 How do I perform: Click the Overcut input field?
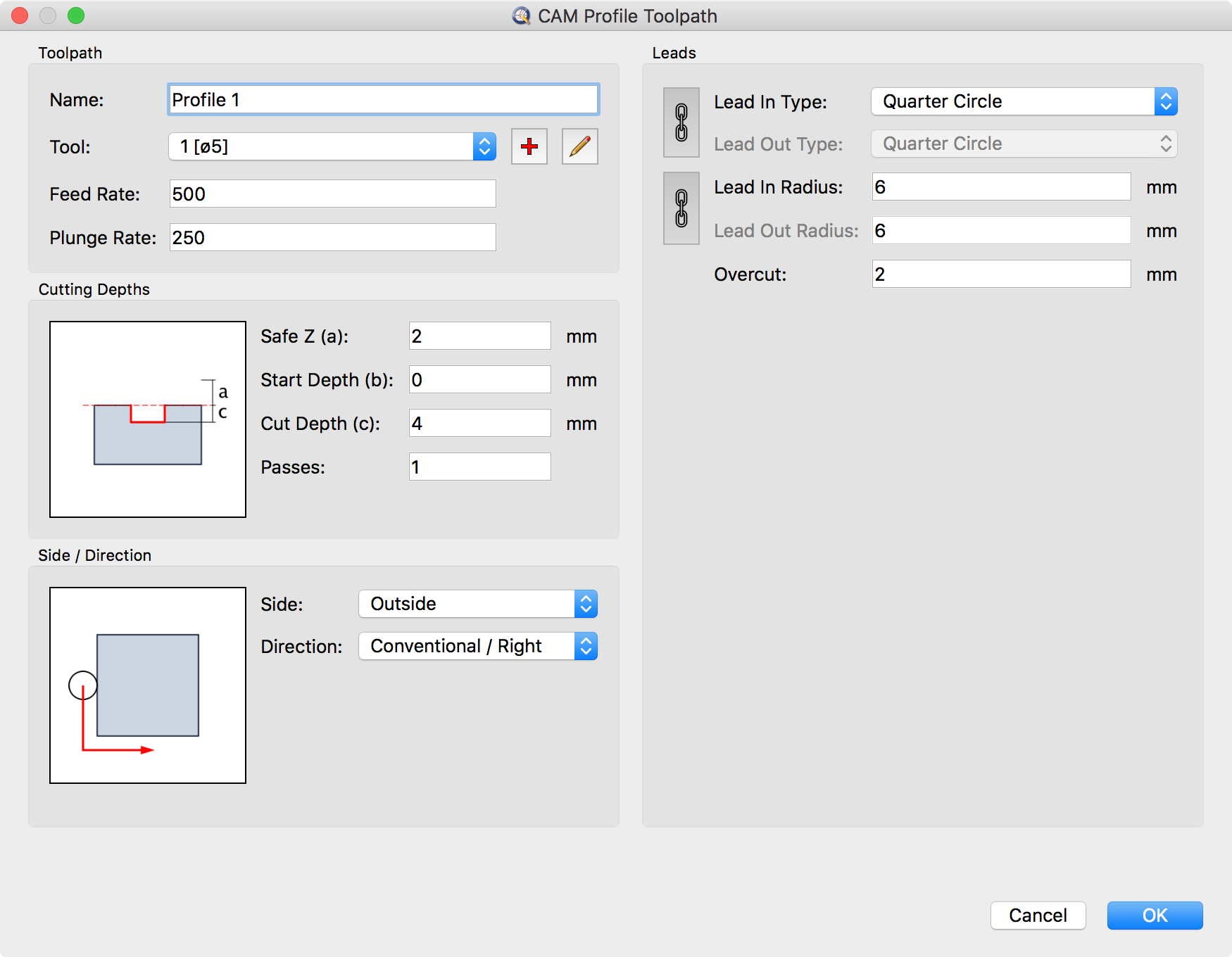pyautogui.click(x=1000, y=274)
